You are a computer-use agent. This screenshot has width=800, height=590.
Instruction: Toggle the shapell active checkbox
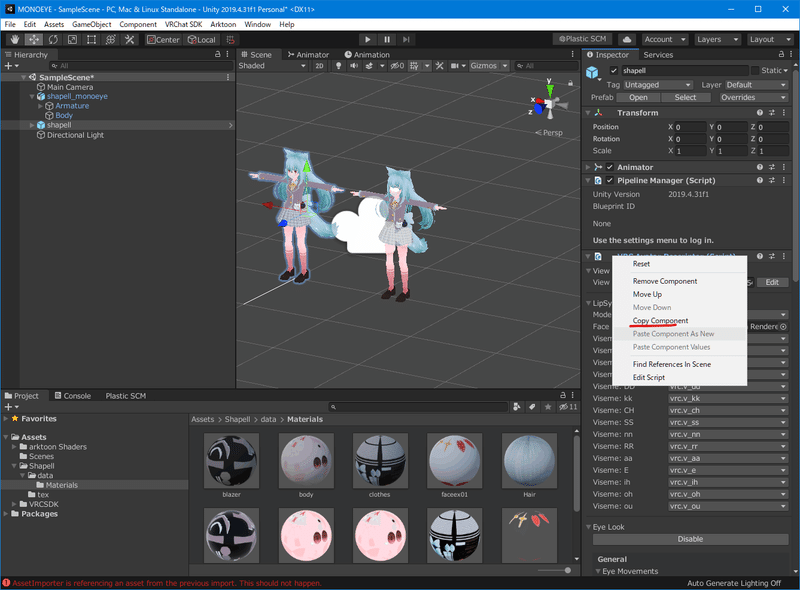tap(614, 70)
